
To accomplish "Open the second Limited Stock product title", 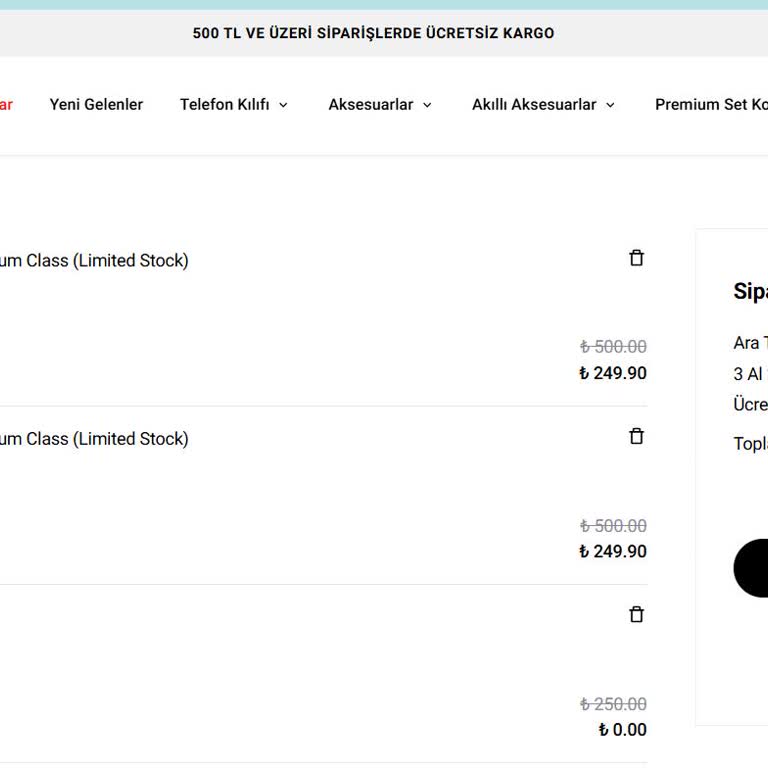I will point(93,438).
